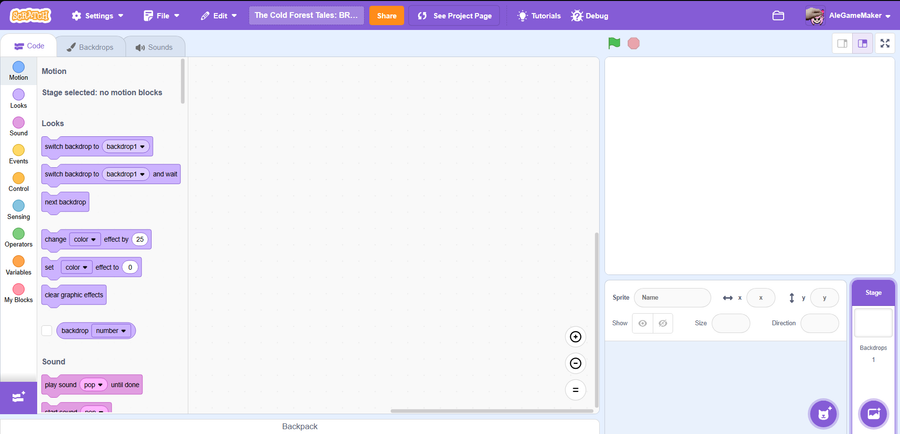
Task: Show sprite using eye icon
Action: click(x=642, y=323)
